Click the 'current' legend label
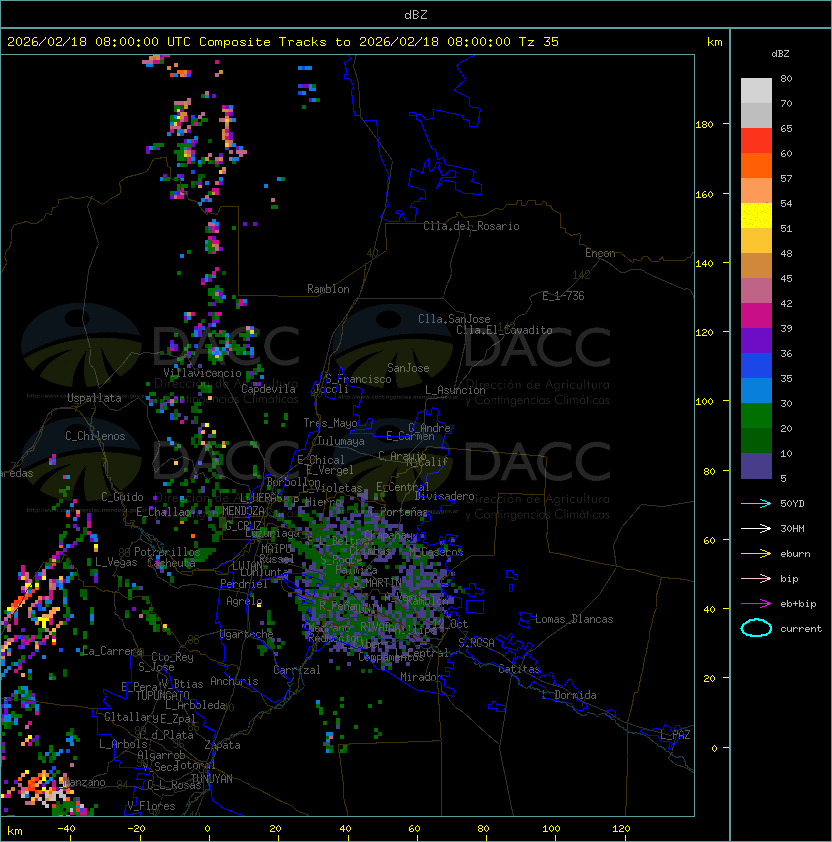 (801, 629)
